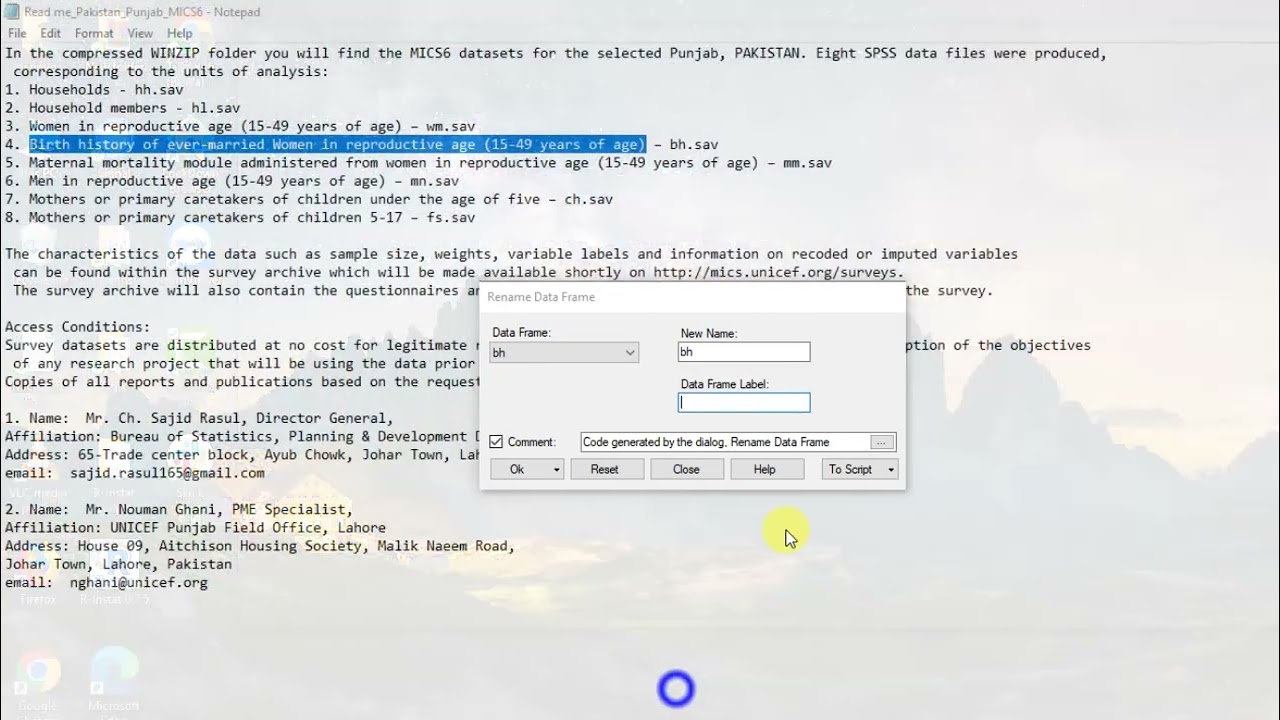This screenshot has width=1280, height=720.
Task: Open the Format menu in Notepad
Action: point(94,33)
